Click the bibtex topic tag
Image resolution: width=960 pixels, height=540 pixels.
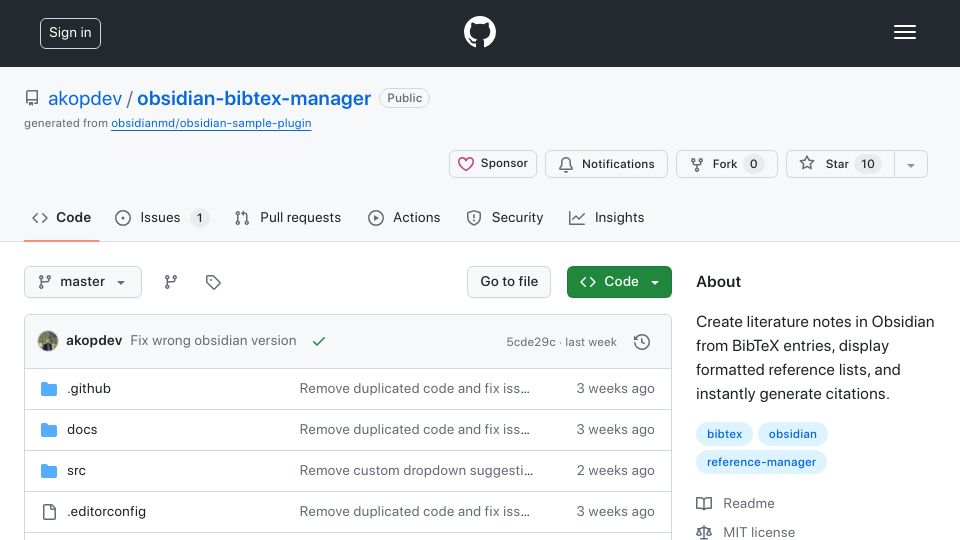click(x=724, y=434)
